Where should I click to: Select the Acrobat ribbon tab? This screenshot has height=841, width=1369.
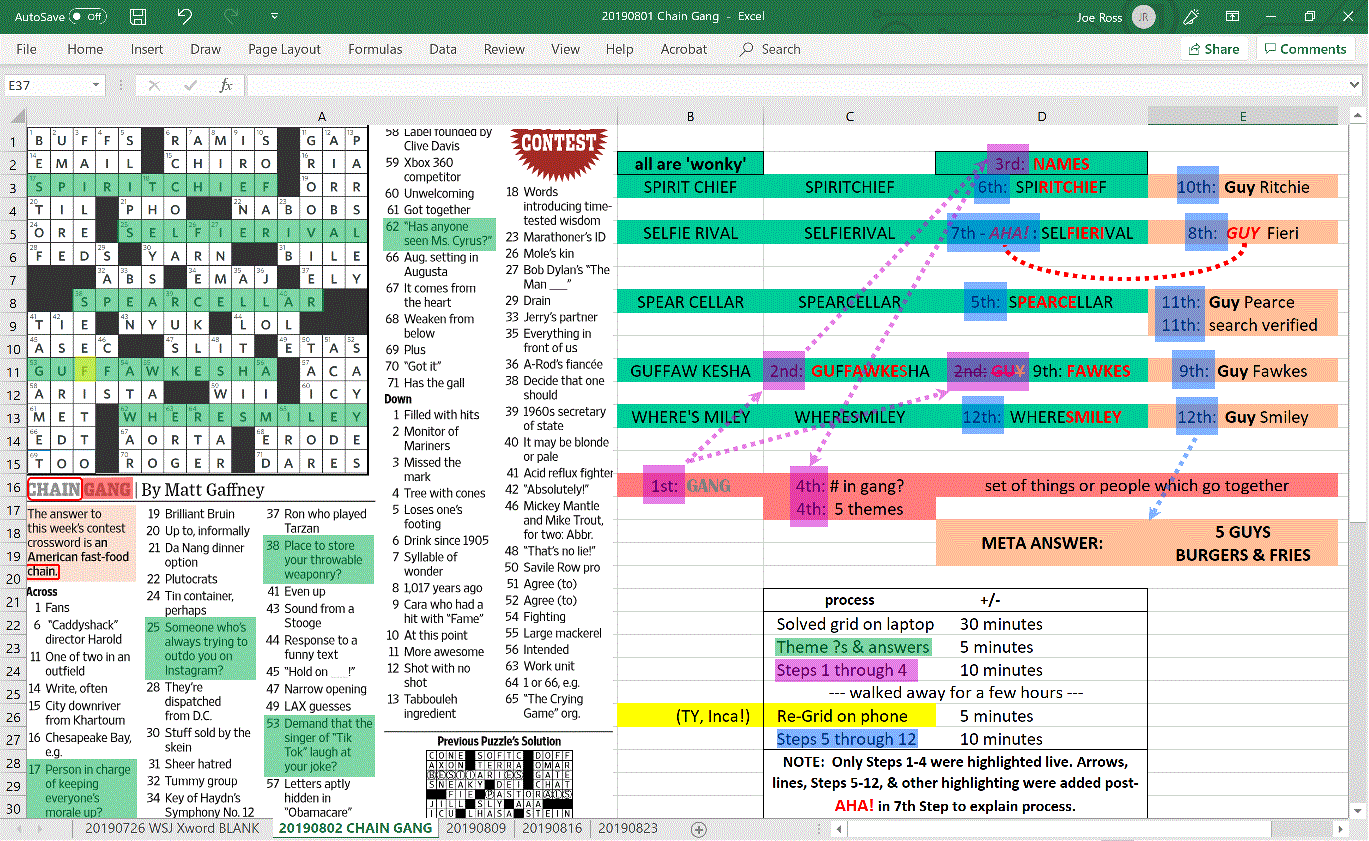coord(684,49)
